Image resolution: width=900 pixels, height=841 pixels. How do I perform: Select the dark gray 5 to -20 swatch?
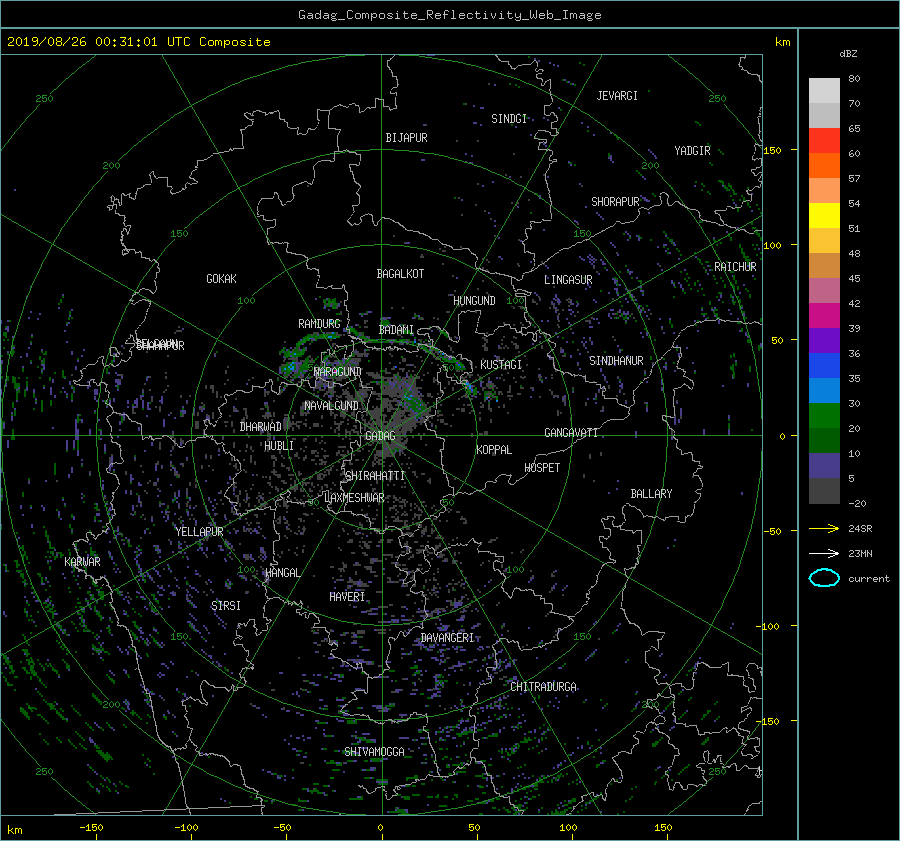coord(824,491)
